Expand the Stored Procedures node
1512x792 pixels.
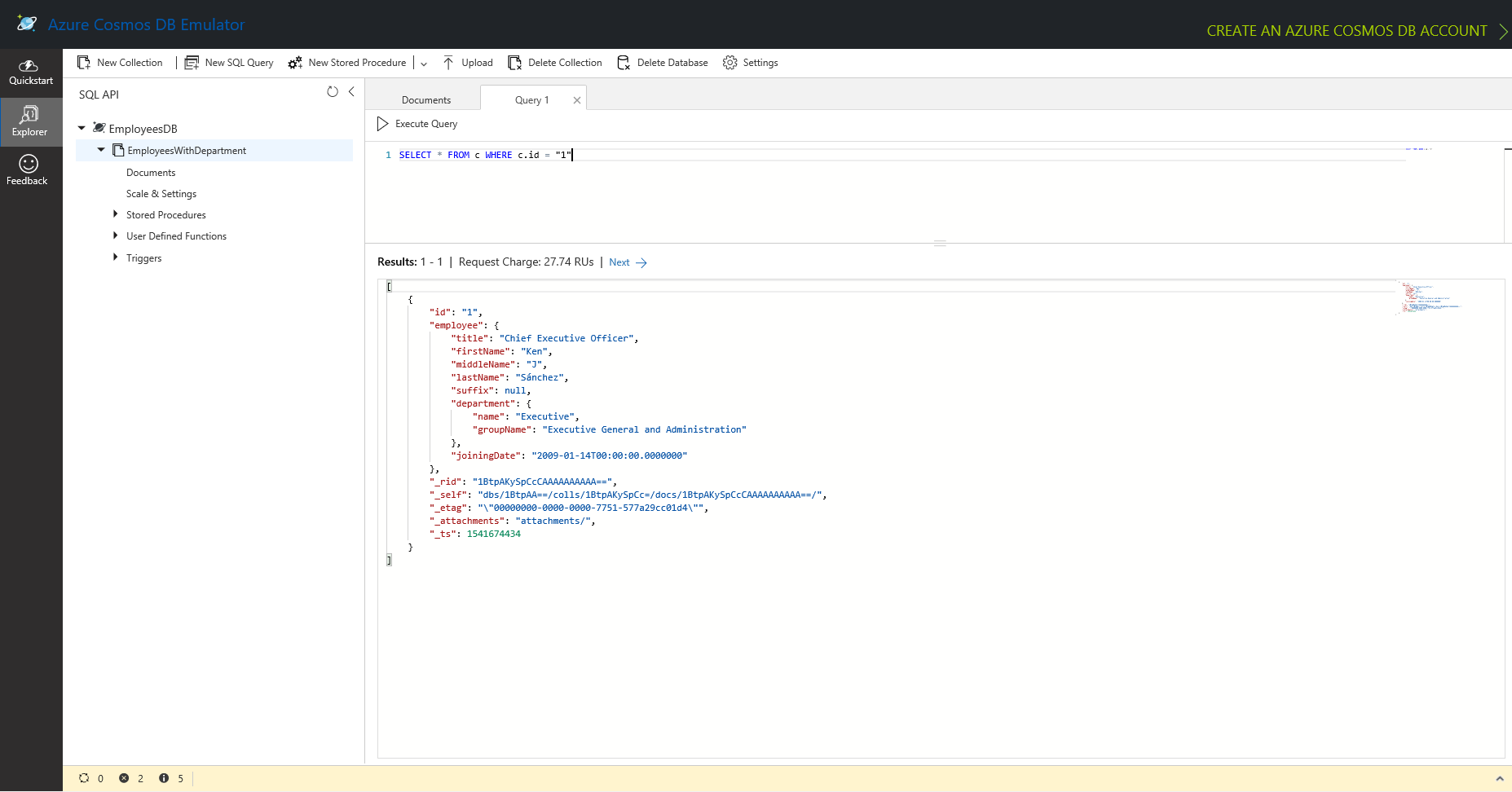tap(115, 214)
